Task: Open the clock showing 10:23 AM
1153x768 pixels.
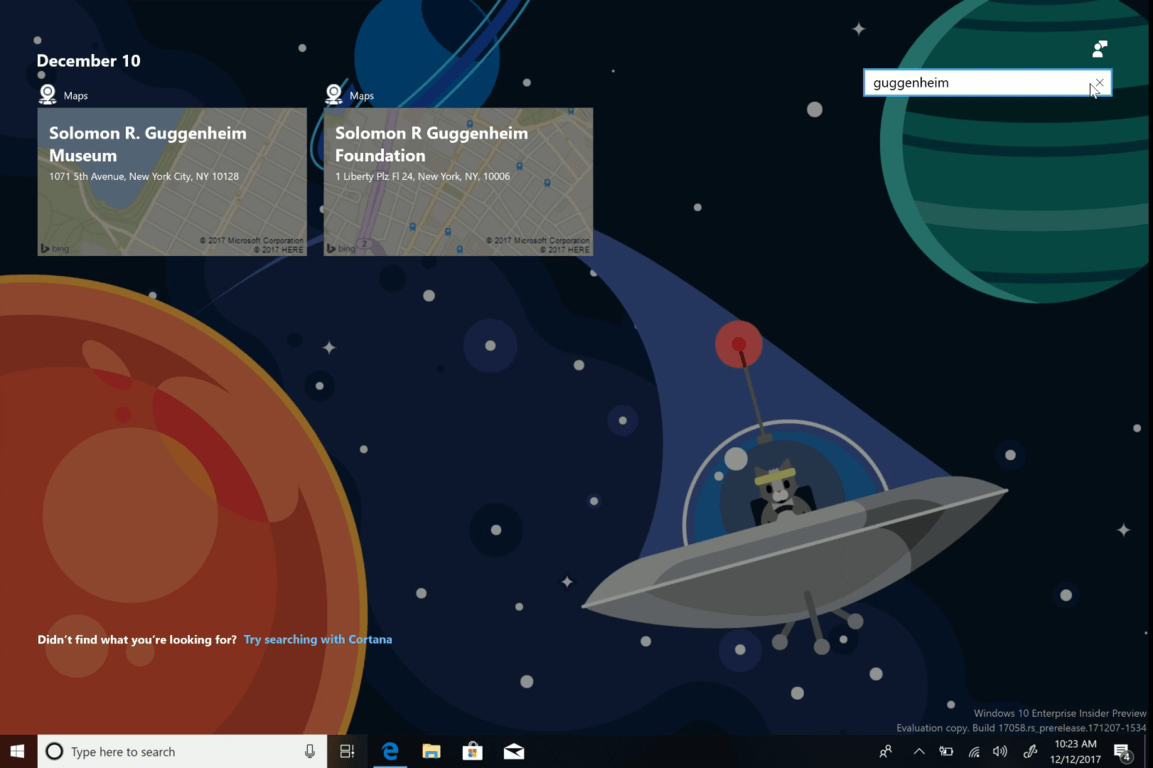Action: tap(1075, 751)
